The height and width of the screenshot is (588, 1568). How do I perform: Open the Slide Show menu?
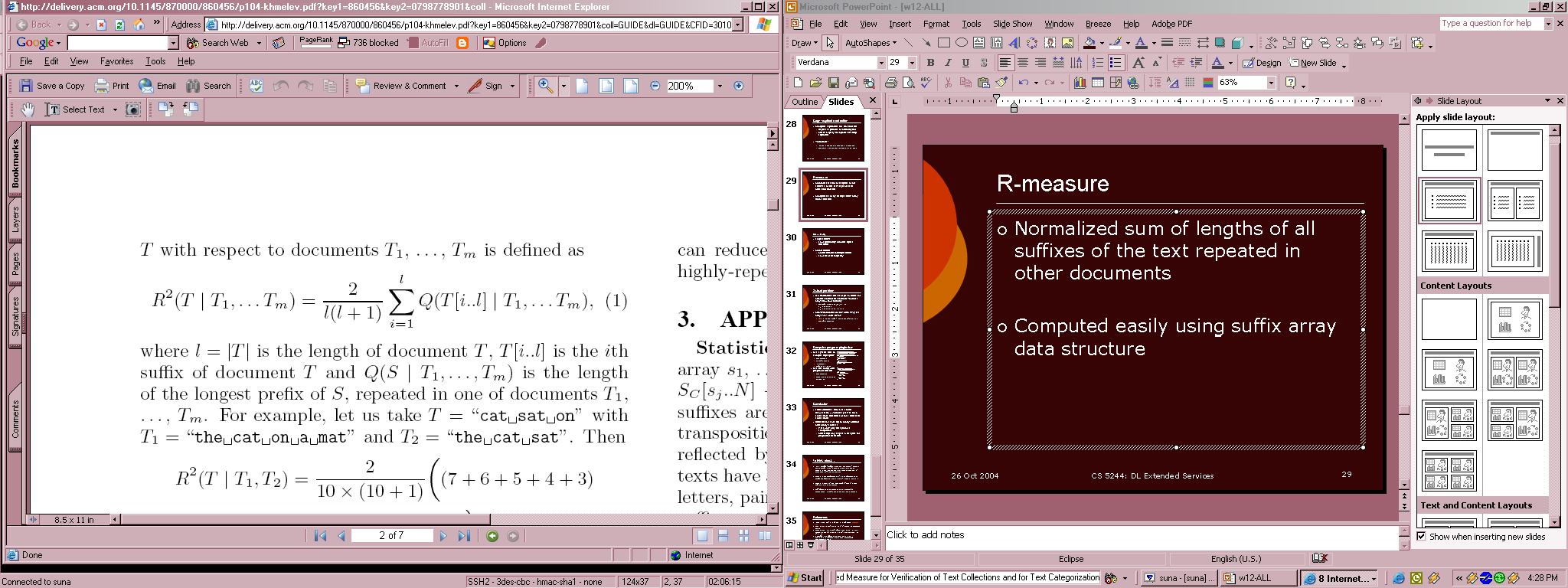1012,24
